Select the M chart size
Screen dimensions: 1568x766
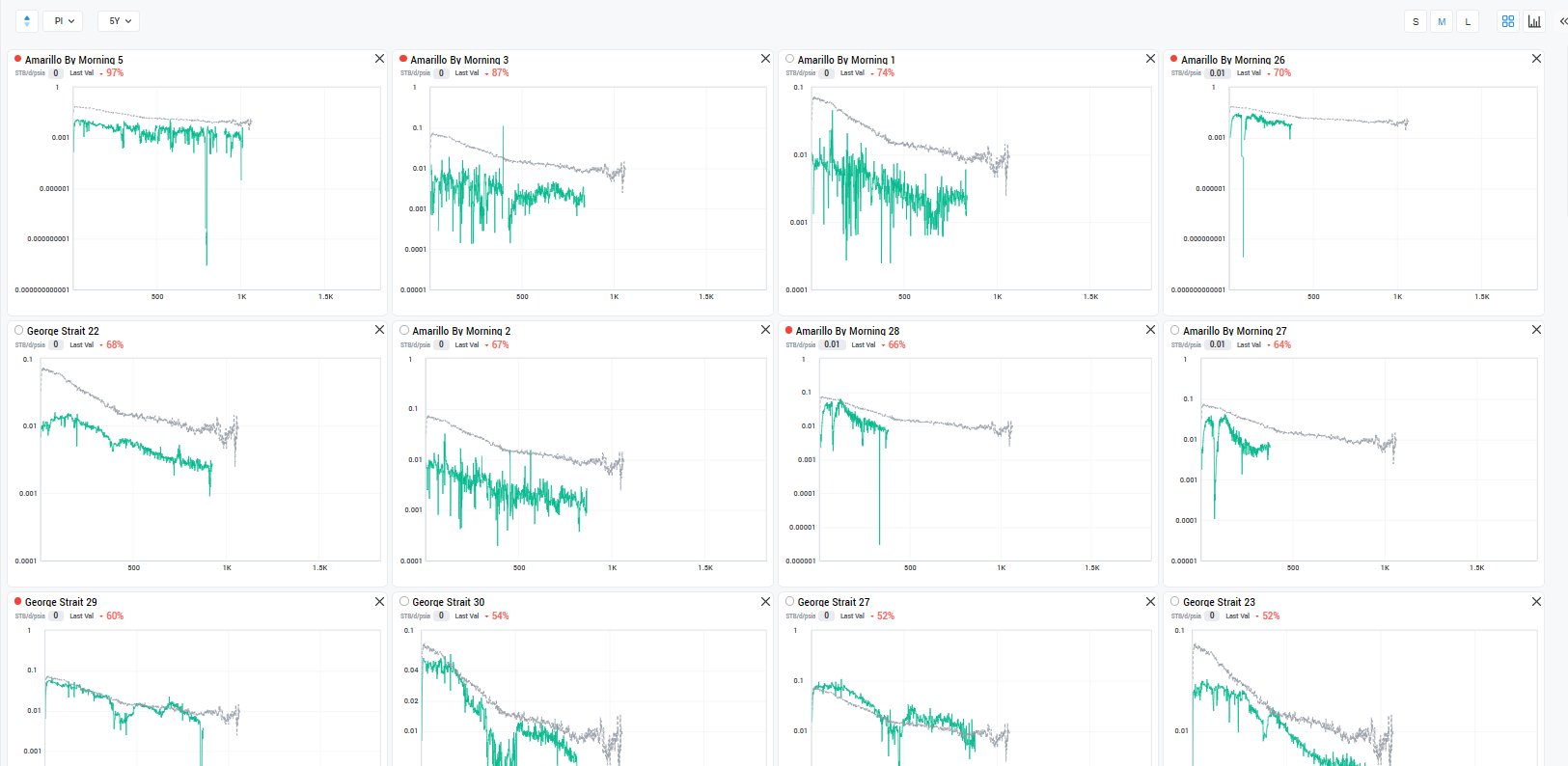click(x=1442, y=21)
